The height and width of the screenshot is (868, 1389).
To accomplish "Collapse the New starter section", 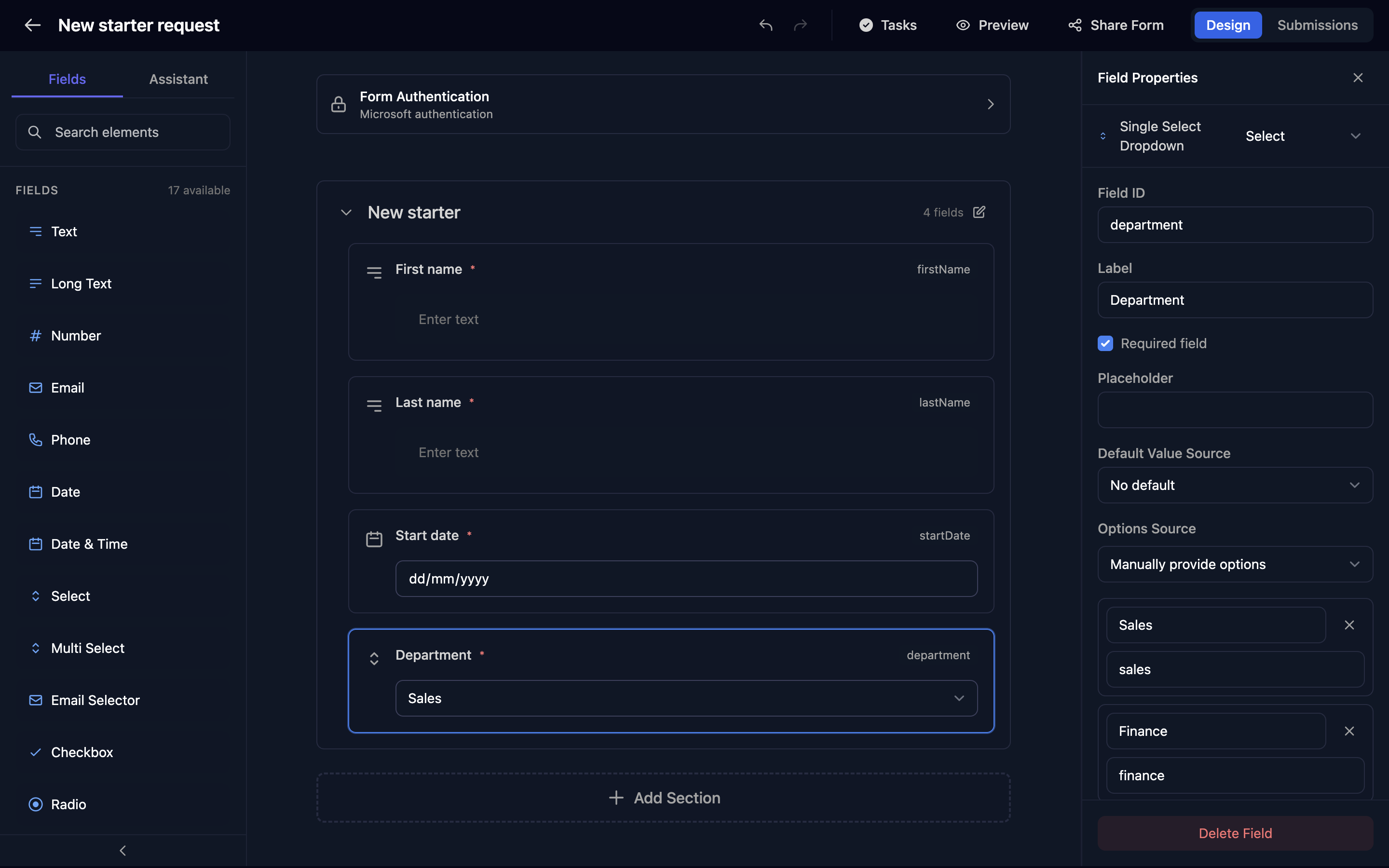I will click(346, 212).
